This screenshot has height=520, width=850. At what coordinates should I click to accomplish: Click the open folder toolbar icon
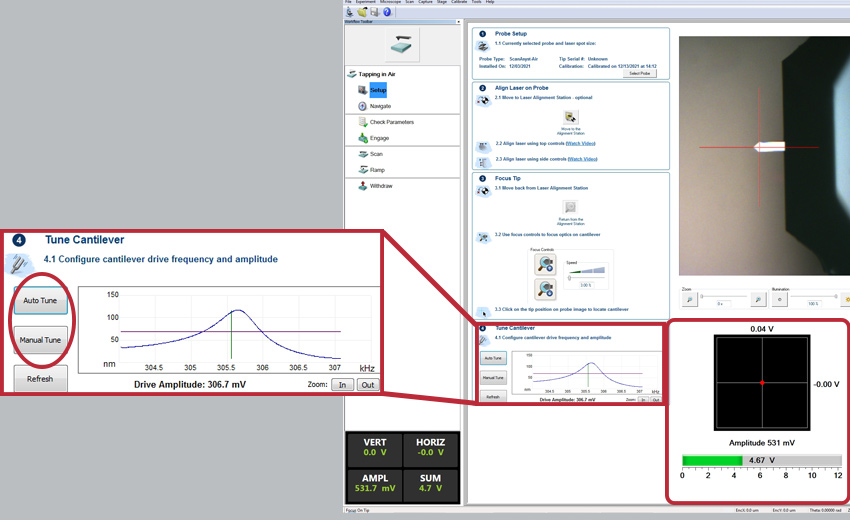[x=360, y=12]
